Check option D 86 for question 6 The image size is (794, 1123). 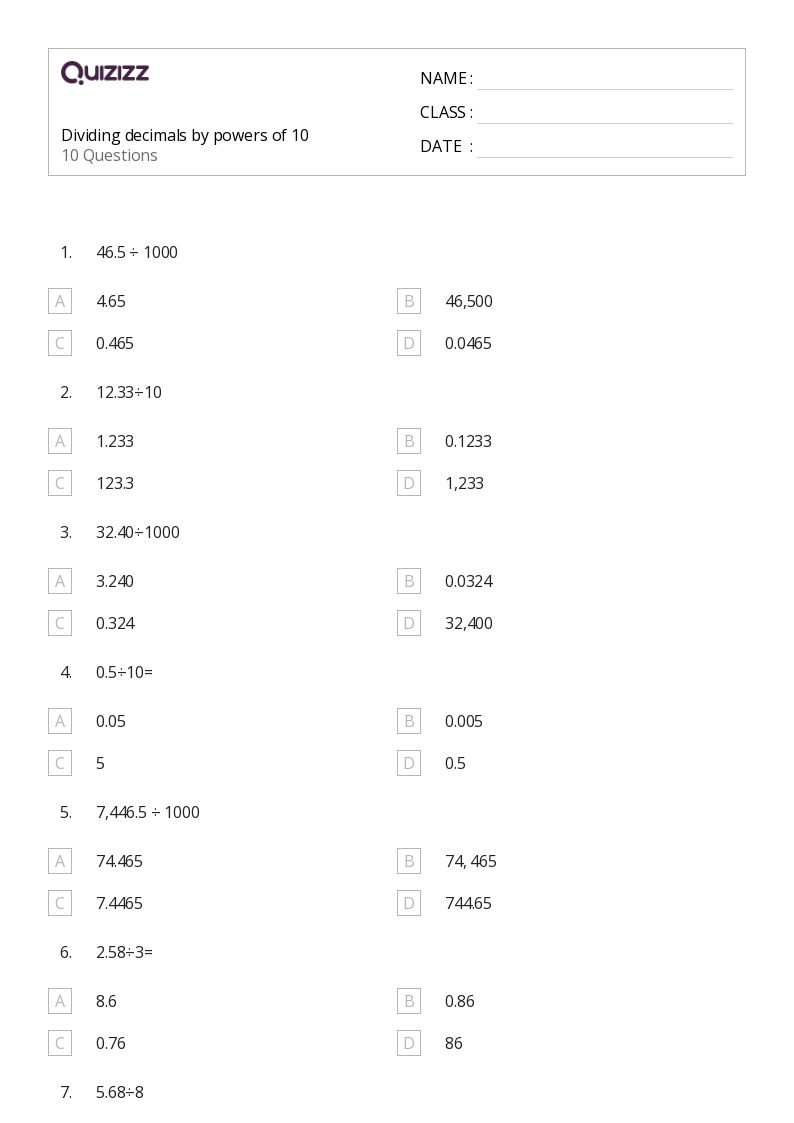tap(409, 1044)
